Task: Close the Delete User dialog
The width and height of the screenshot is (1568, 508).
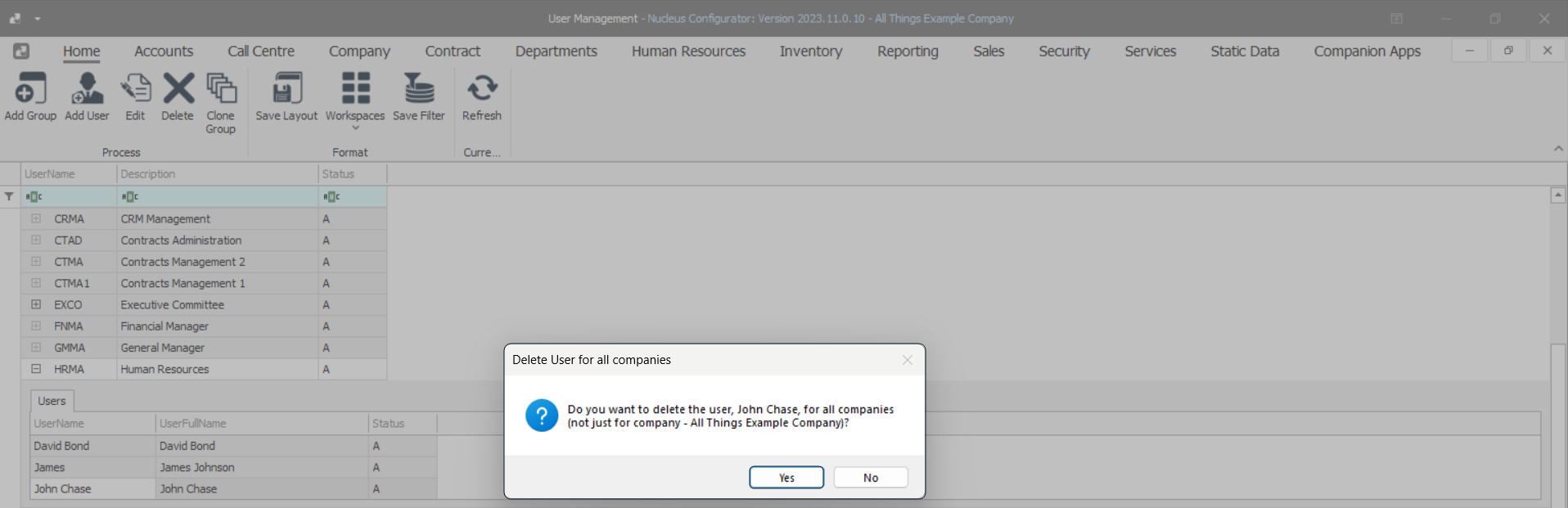Action: point(908,360)
